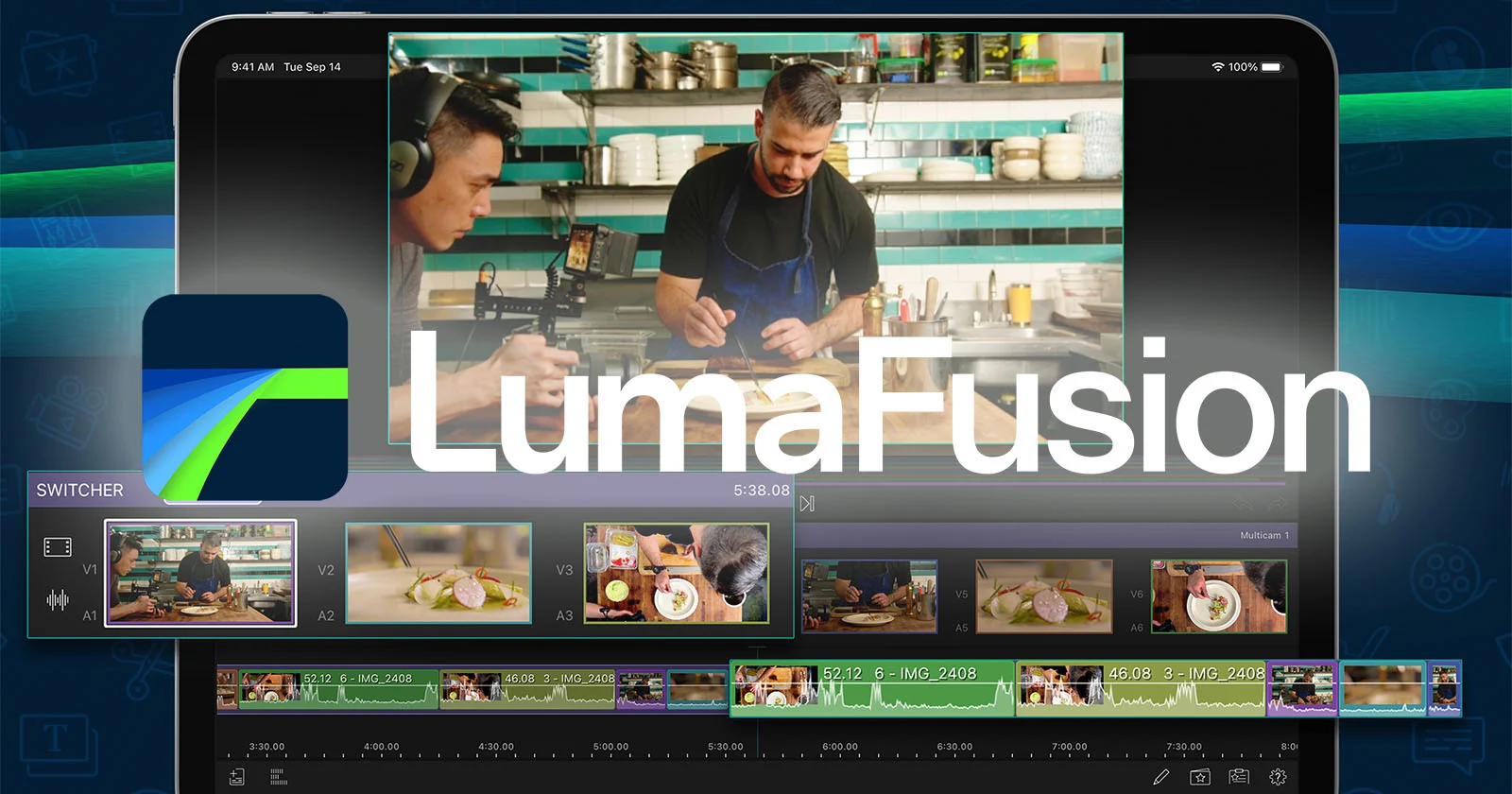The width and height of the screenshot is (1512, 794).
Task: Click the SWITCHER panel title
Action: pyautogui.click(x=80, y=491)
